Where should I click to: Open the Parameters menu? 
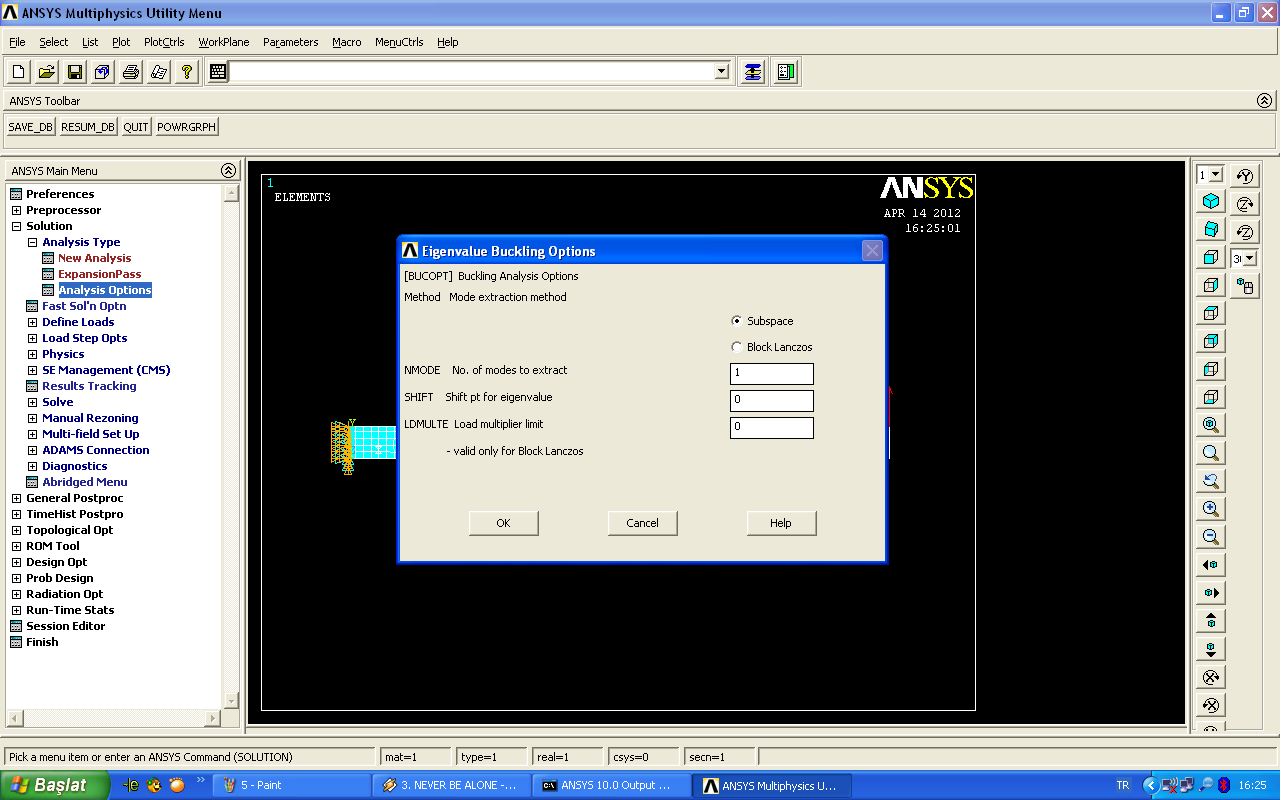click(290, 42)
